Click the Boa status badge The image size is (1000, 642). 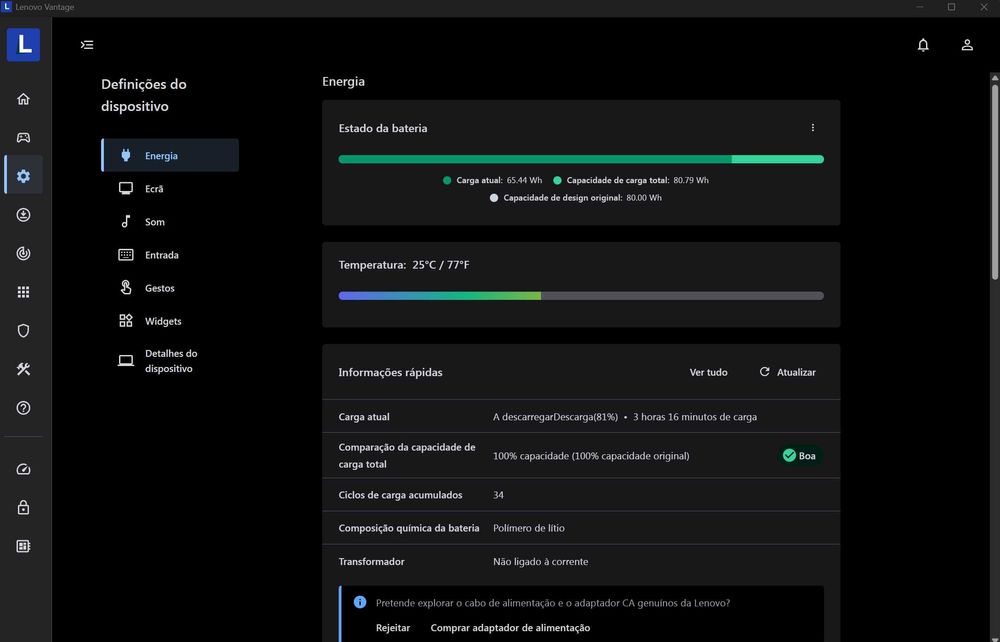[799, 456]
